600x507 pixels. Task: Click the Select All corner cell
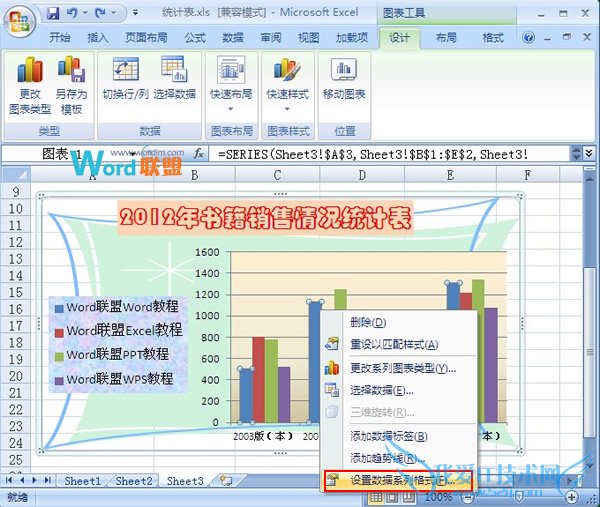[15, 175]
